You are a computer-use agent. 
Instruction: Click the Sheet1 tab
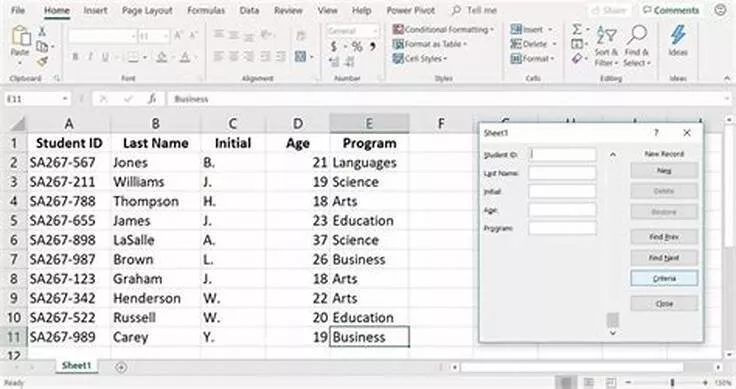coord(77,366)
